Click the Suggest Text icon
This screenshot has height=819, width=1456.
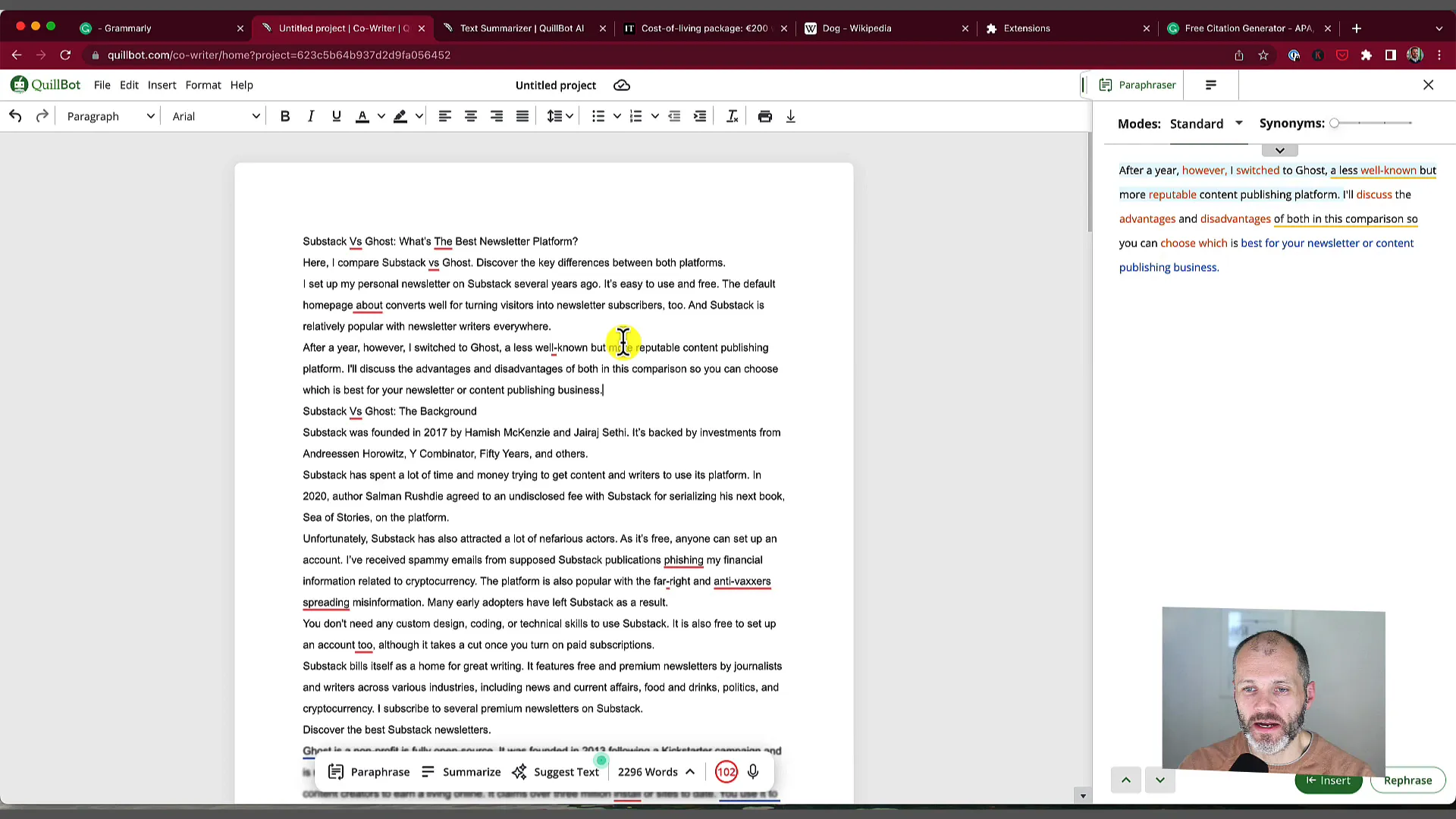520,771
